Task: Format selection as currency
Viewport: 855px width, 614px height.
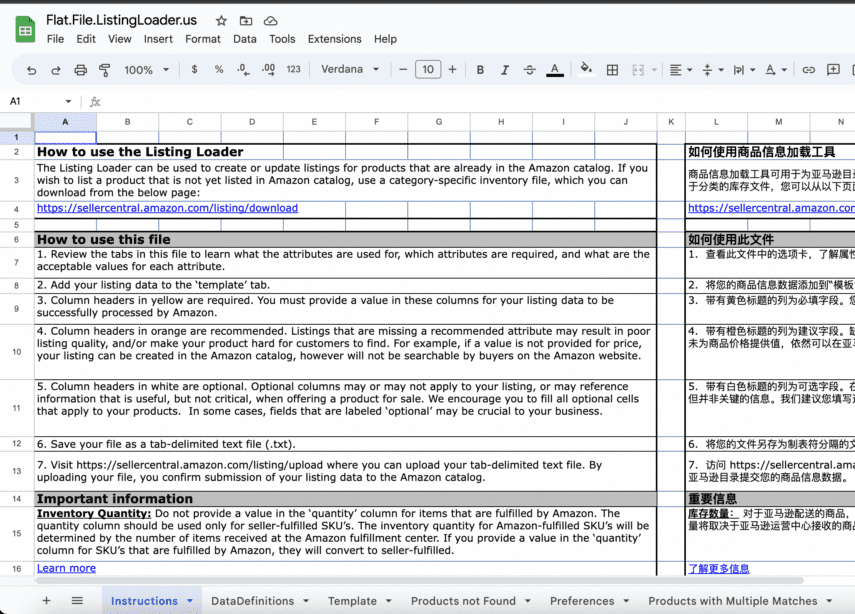Action: click(x=197, y=70)
